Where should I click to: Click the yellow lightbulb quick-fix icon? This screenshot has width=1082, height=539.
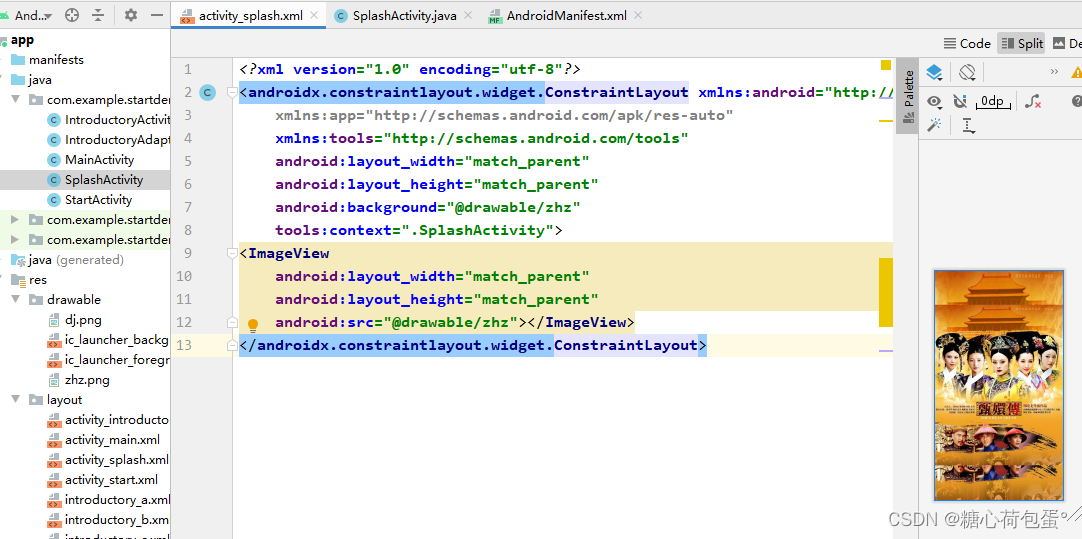tap(253, 324)
